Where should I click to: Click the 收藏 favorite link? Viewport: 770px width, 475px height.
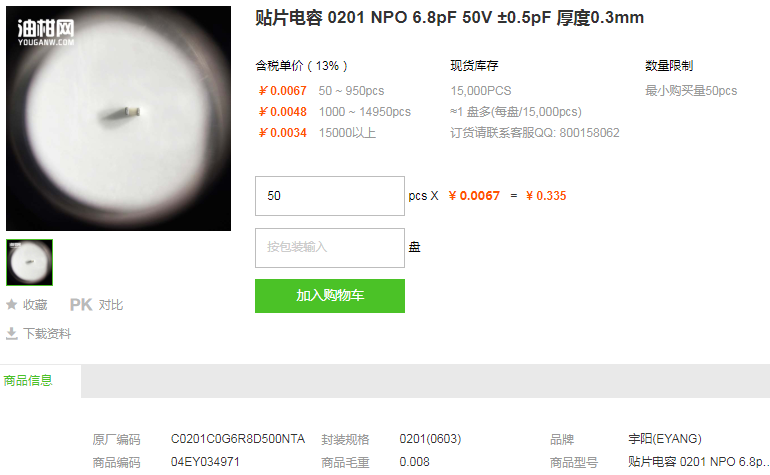[x=35, y=305]
